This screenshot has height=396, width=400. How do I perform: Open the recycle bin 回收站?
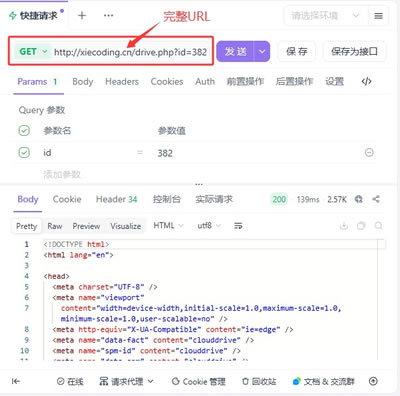(259, 381)
